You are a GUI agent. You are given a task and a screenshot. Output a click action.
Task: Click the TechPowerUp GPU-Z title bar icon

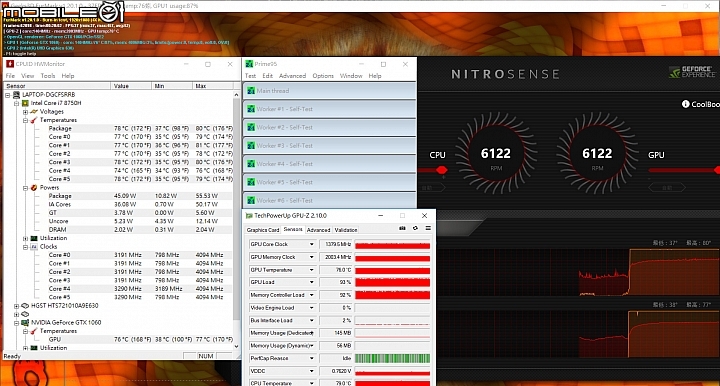[249, 215]
